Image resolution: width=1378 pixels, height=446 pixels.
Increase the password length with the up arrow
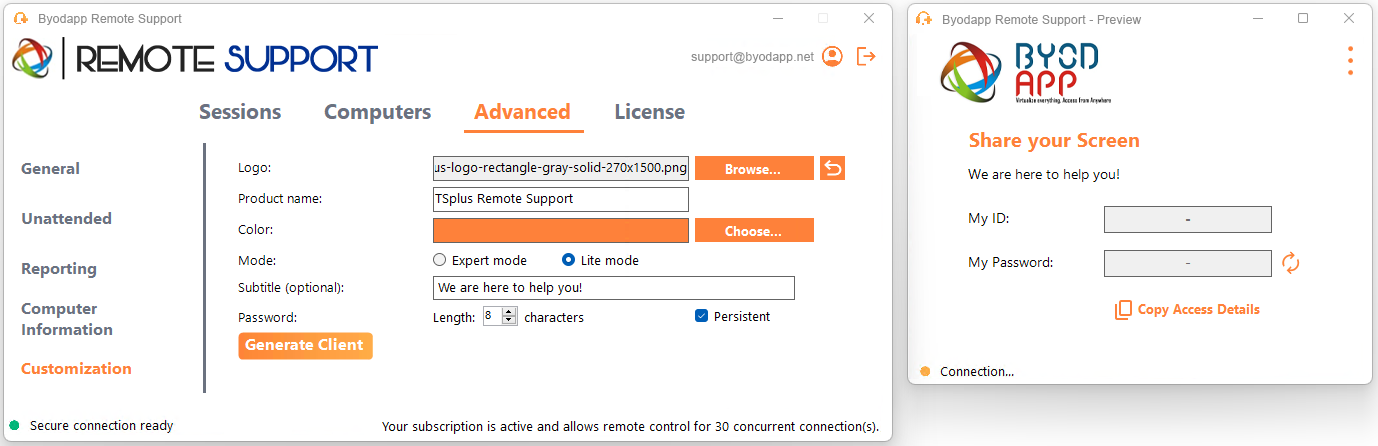click(x=510, y=312)
